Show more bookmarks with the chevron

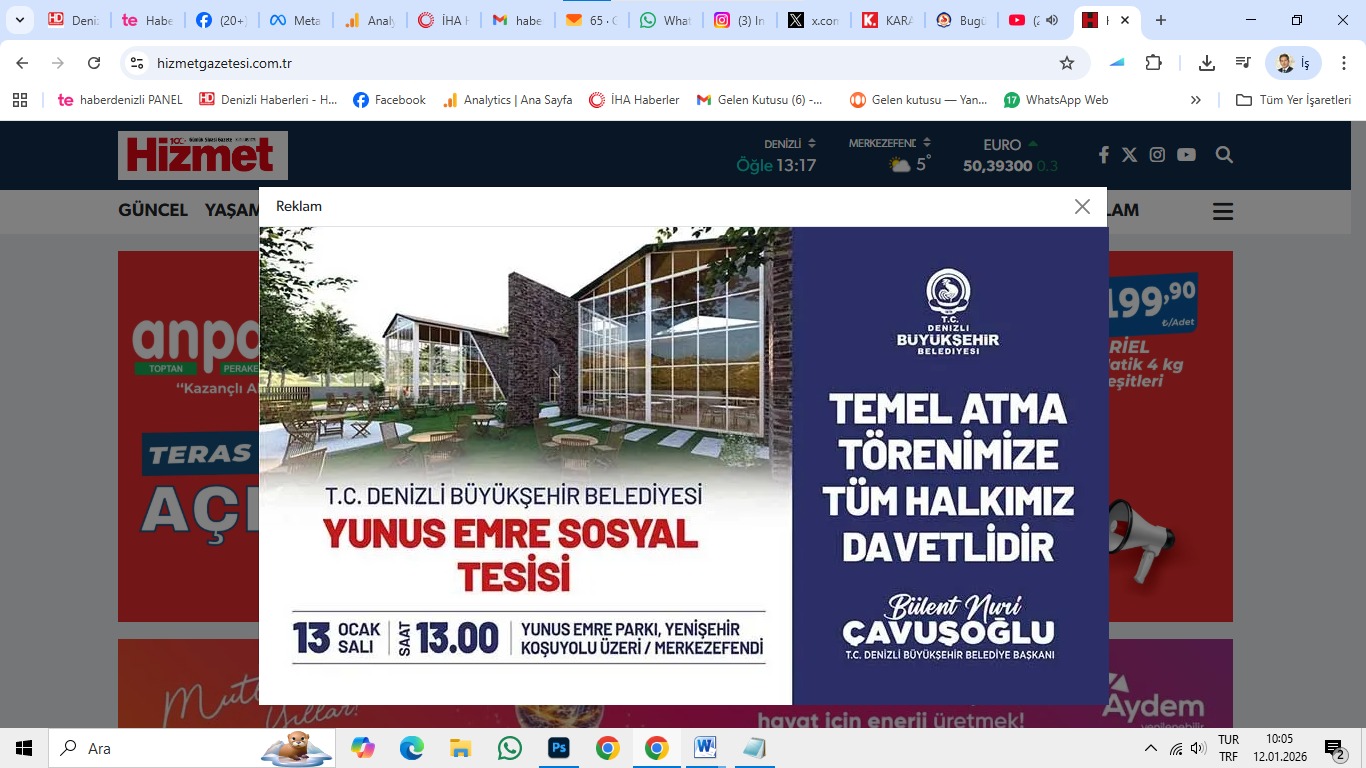point(1195,100)
